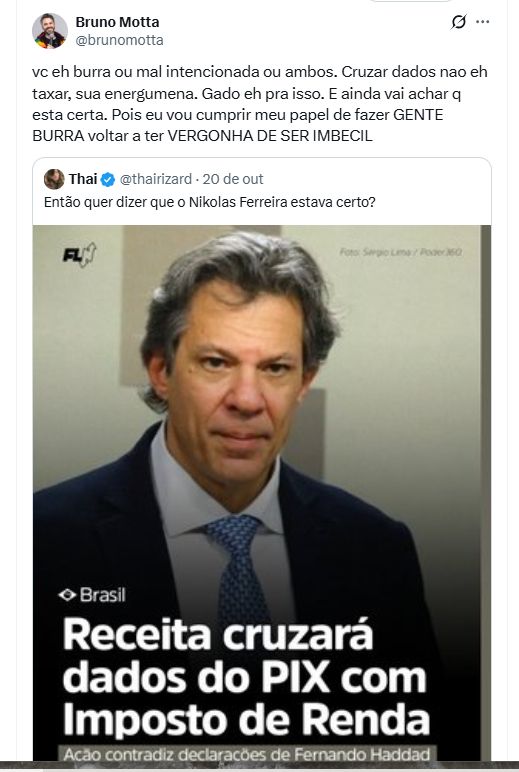The image size is (519, 772).
Task: Open the @thairizard handle
Action: coord(156,179)
